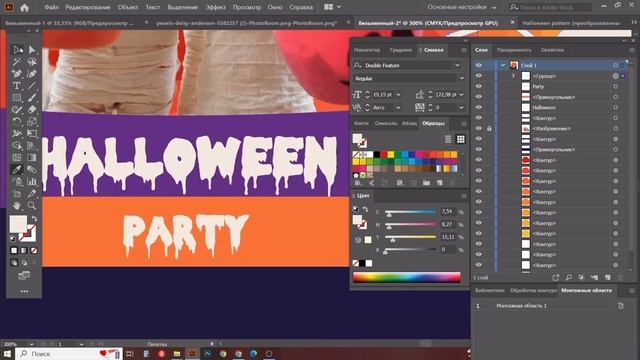
Task: Switch to Halloween pattern document tab
Action: pos(571,23)
